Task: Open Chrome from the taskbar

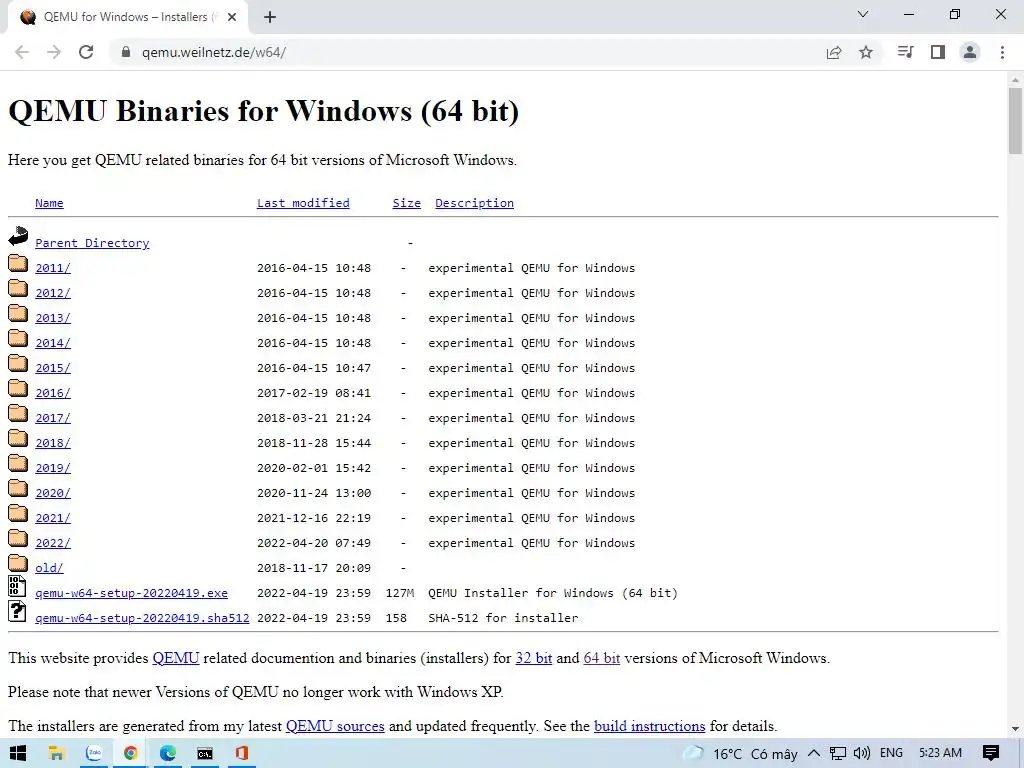Action: [x=131, y=753]
